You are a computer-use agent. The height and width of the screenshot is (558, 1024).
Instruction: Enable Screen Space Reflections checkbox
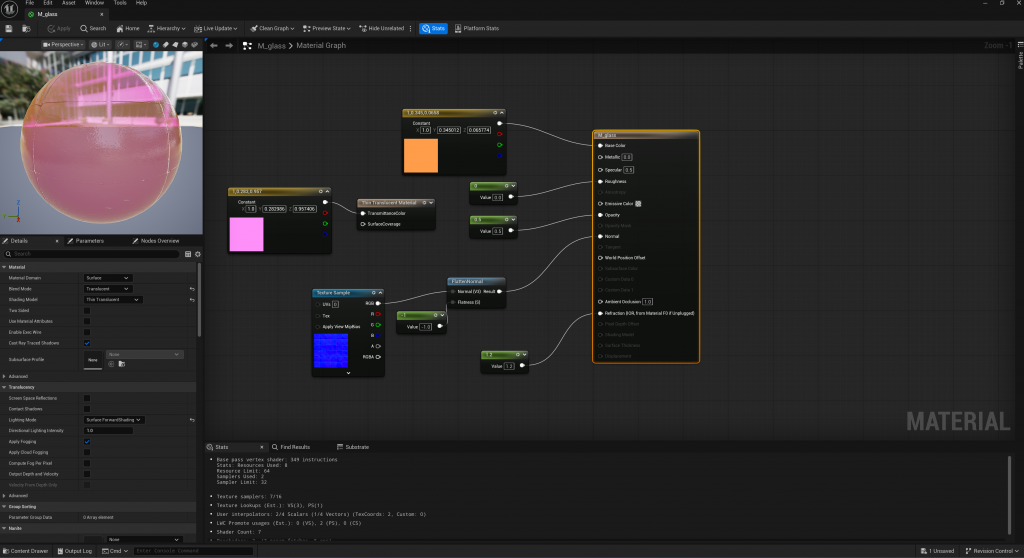[87, 398]
